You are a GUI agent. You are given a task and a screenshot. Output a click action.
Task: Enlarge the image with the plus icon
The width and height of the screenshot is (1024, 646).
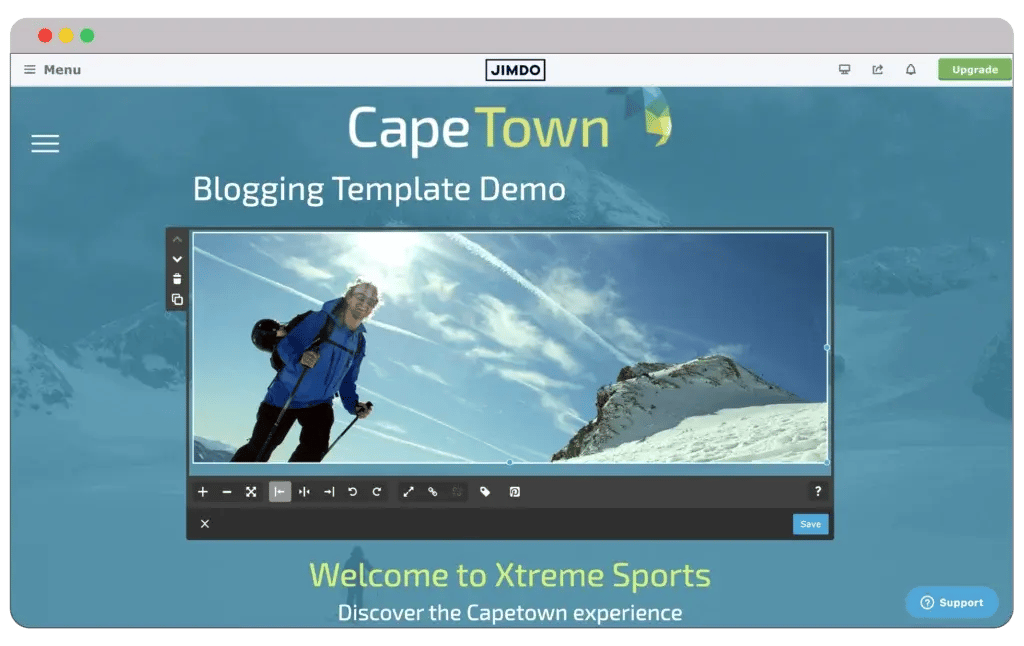[203, 492]
